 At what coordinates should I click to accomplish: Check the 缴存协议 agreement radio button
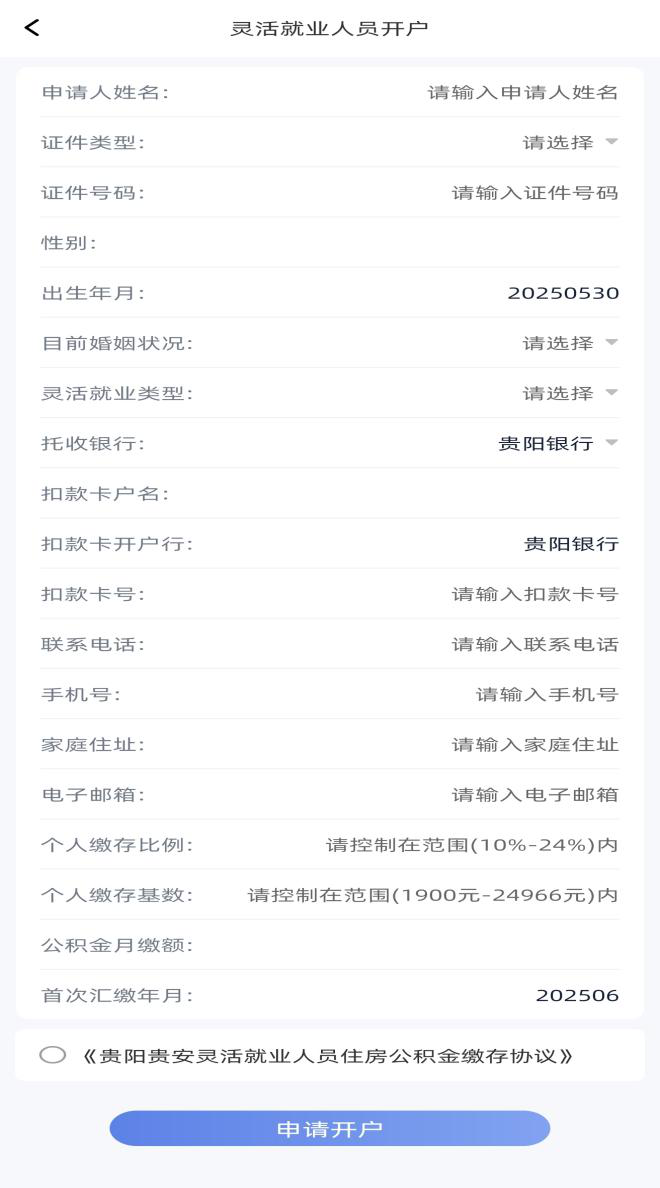tap(52, 1055)
